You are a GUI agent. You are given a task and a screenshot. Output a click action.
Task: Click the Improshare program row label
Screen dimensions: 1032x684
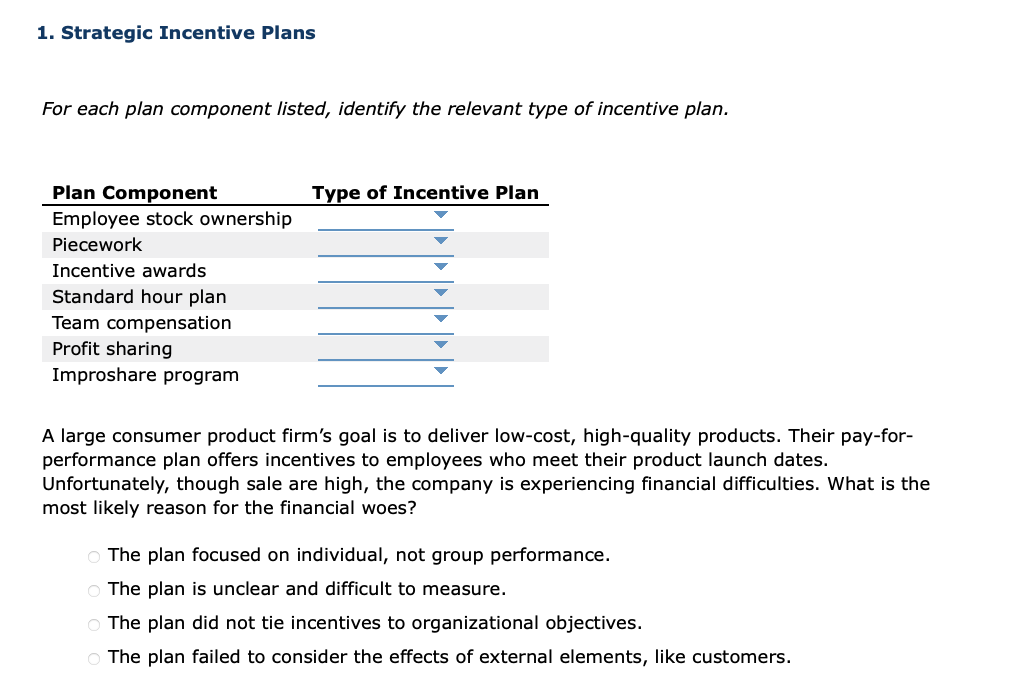145,374
